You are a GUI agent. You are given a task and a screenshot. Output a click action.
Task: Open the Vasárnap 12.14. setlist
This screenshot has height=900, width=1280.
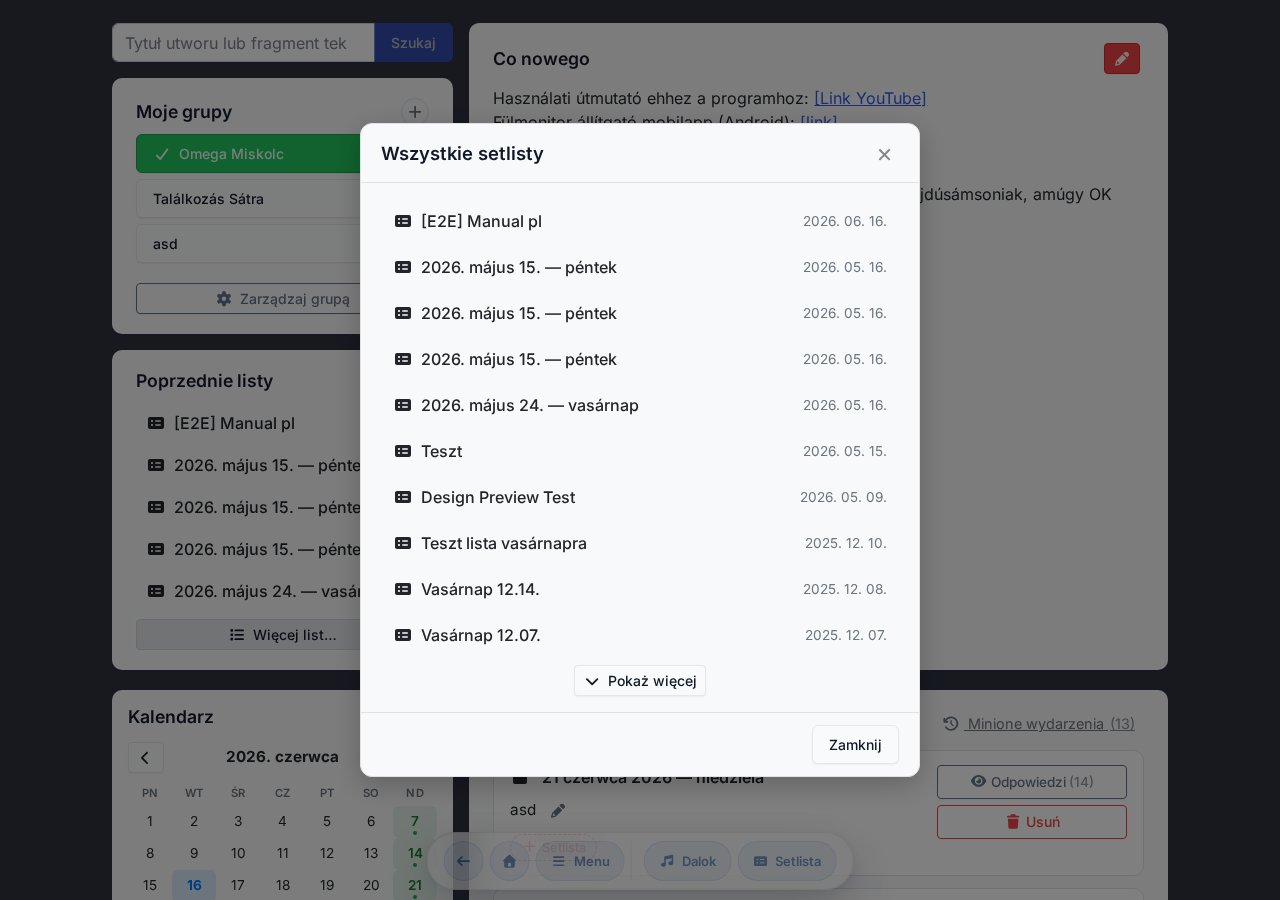(x=640, y=589)
